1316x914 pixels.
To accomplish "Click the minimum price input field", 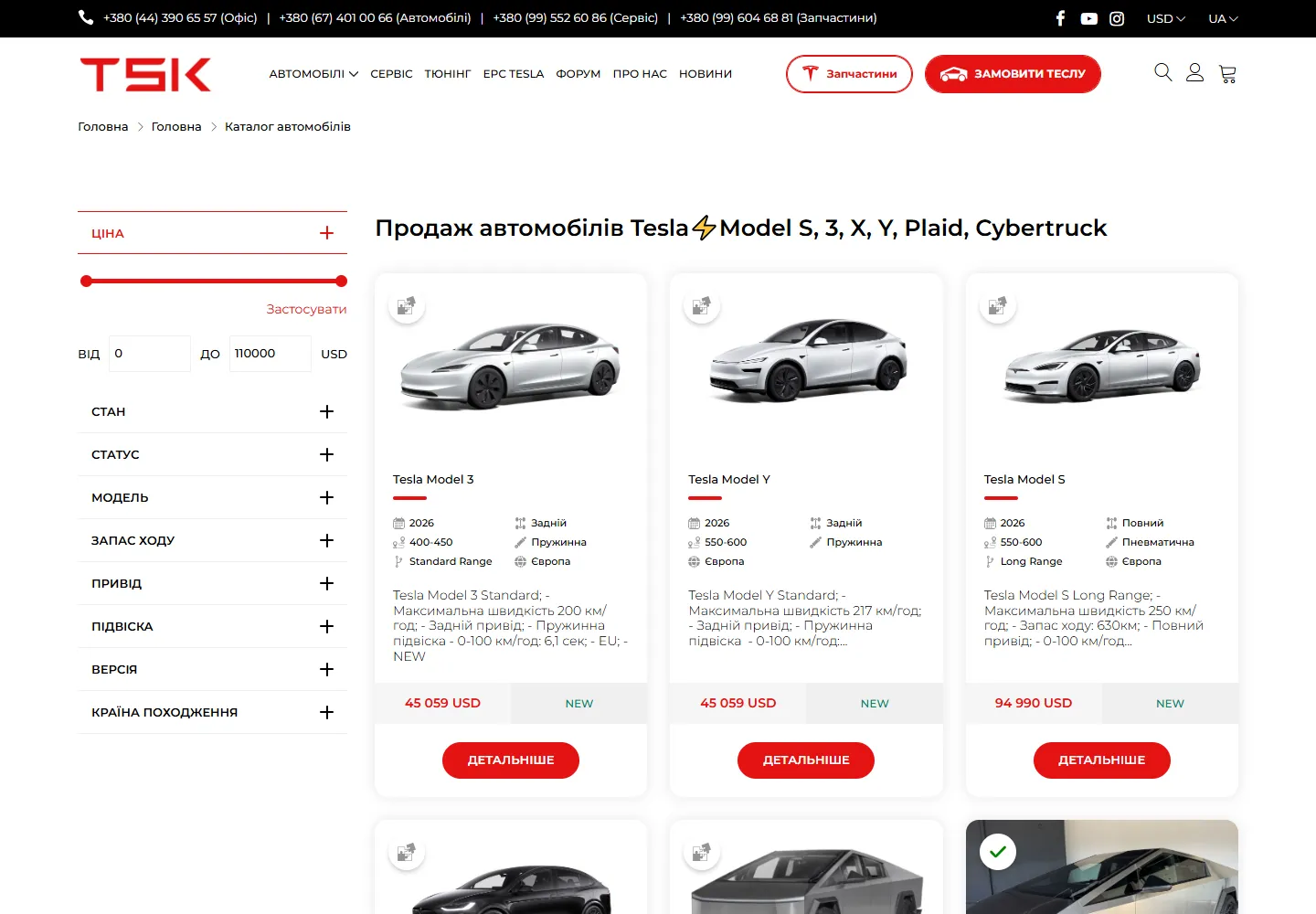I will coord(150,354).
